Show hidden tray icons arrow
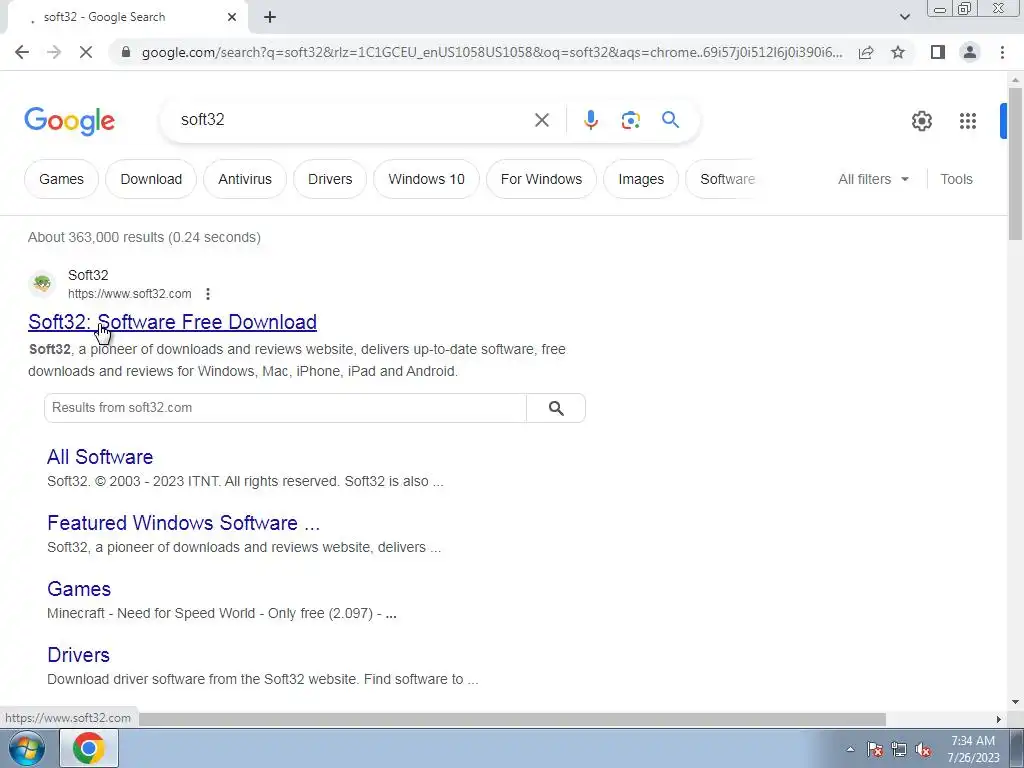This screenshot has height=768, width=1024. 850,749
